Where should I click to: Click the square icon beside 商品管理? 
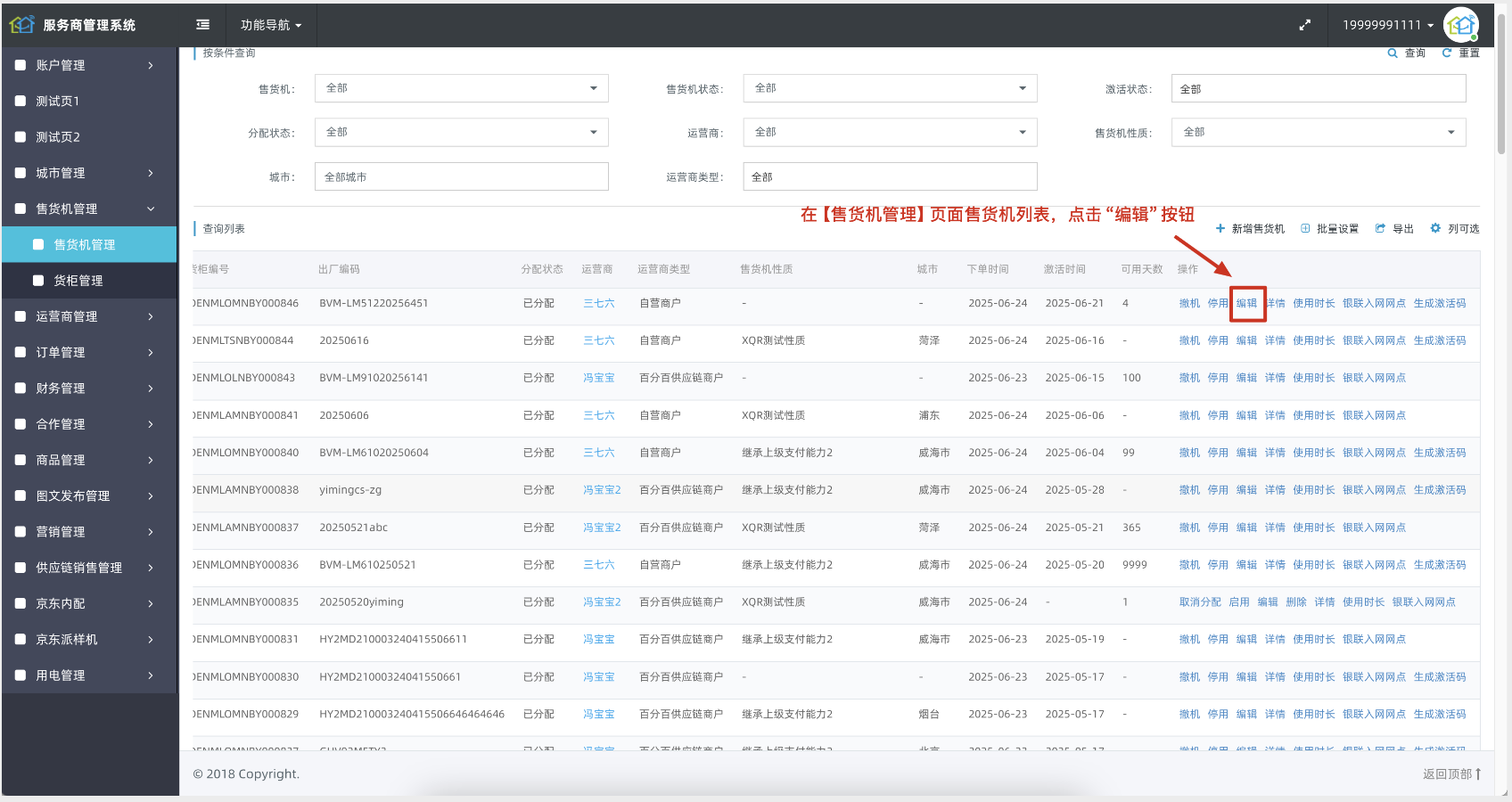pos(21,460)
